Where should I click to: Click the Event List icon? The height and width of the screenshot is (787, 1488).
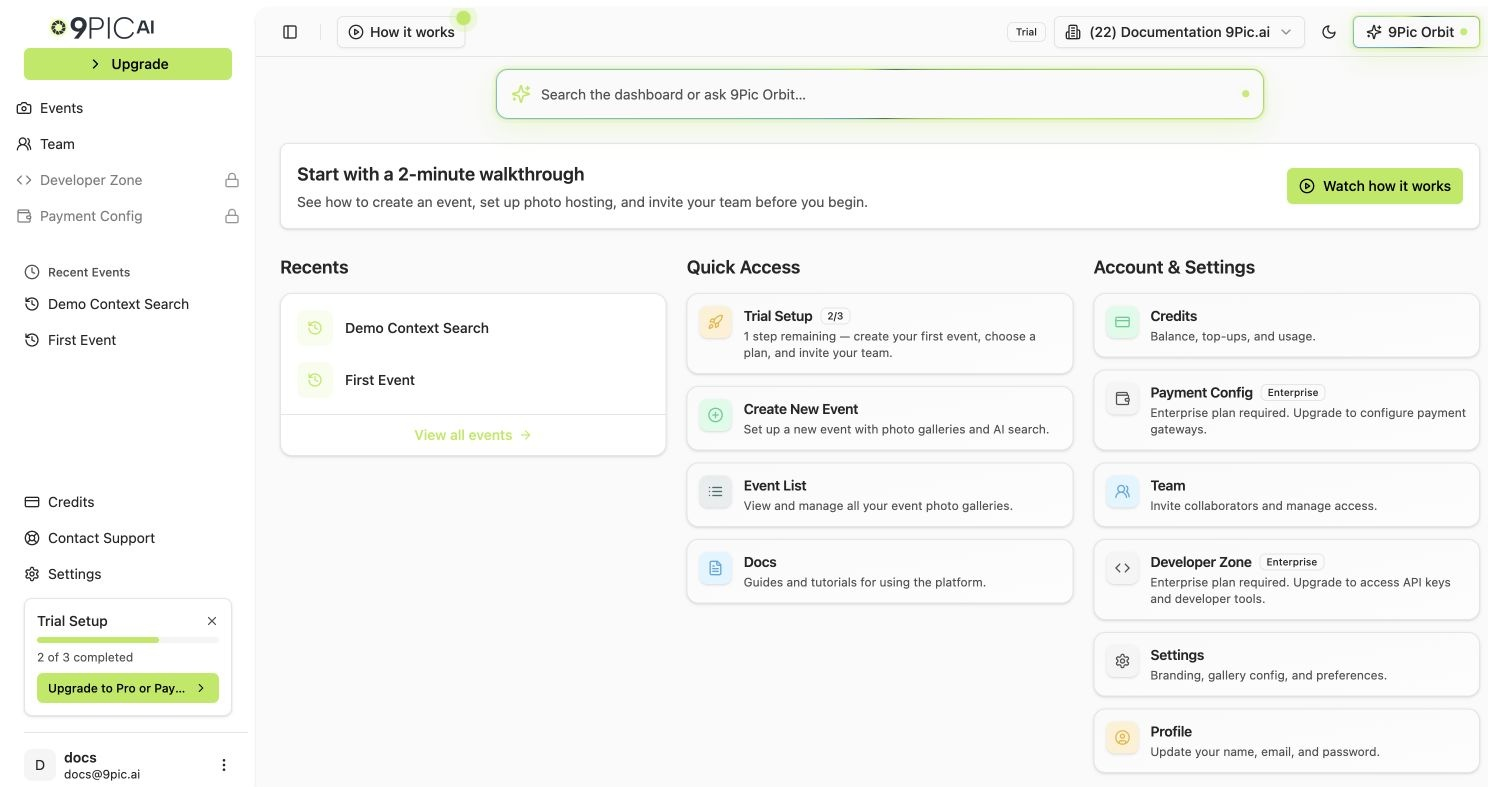[715, 491]
